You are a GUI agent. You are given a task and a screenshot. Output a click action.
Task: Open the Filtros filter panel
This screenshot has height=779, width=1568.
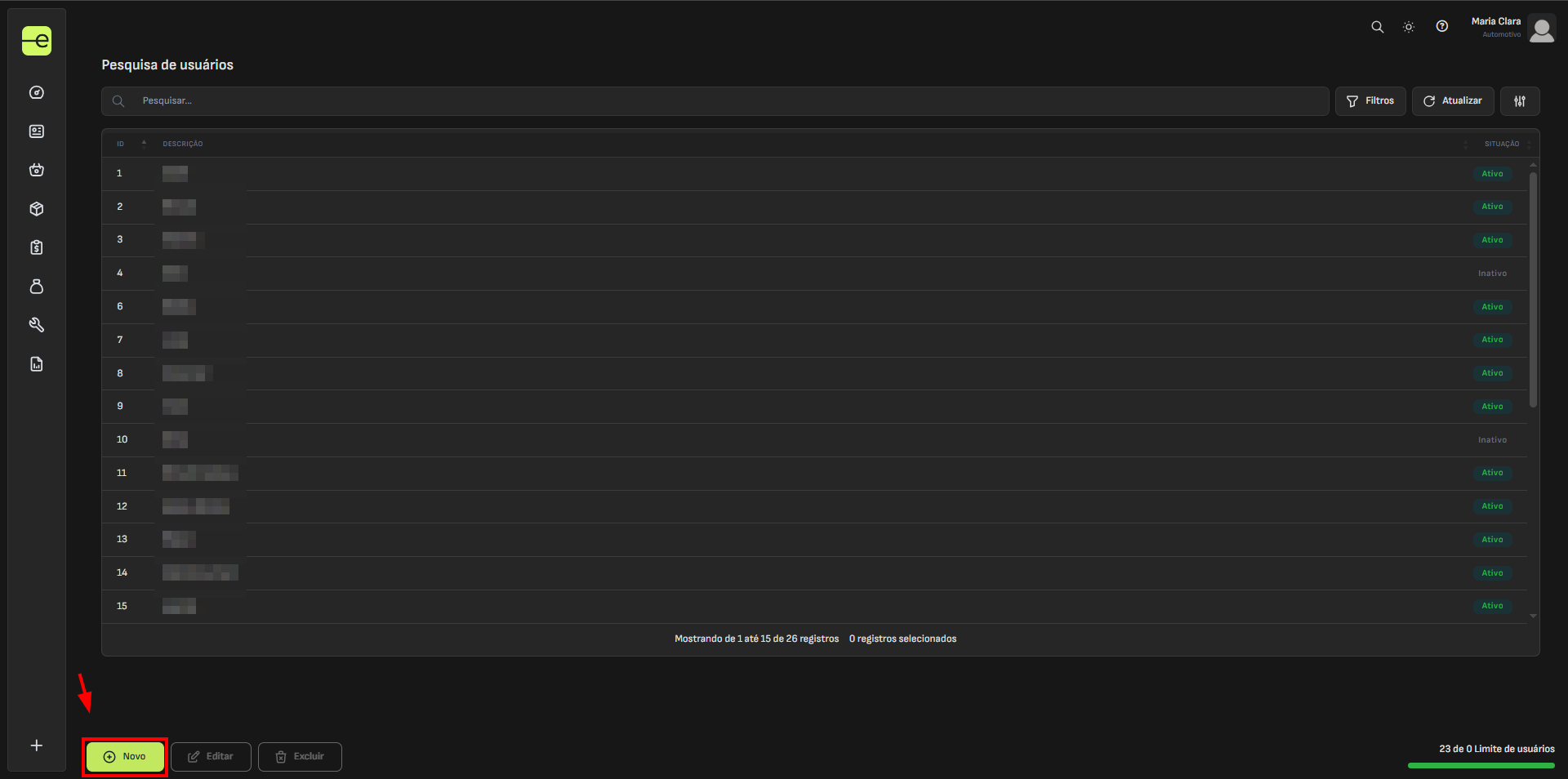pos(1370,101)
